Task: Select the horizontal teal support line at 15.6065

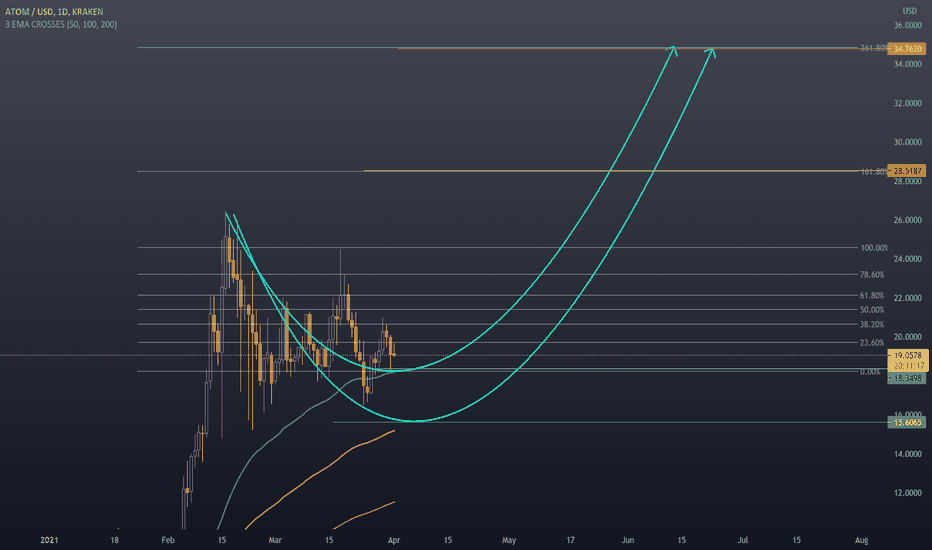Action: tap(610, 422)
